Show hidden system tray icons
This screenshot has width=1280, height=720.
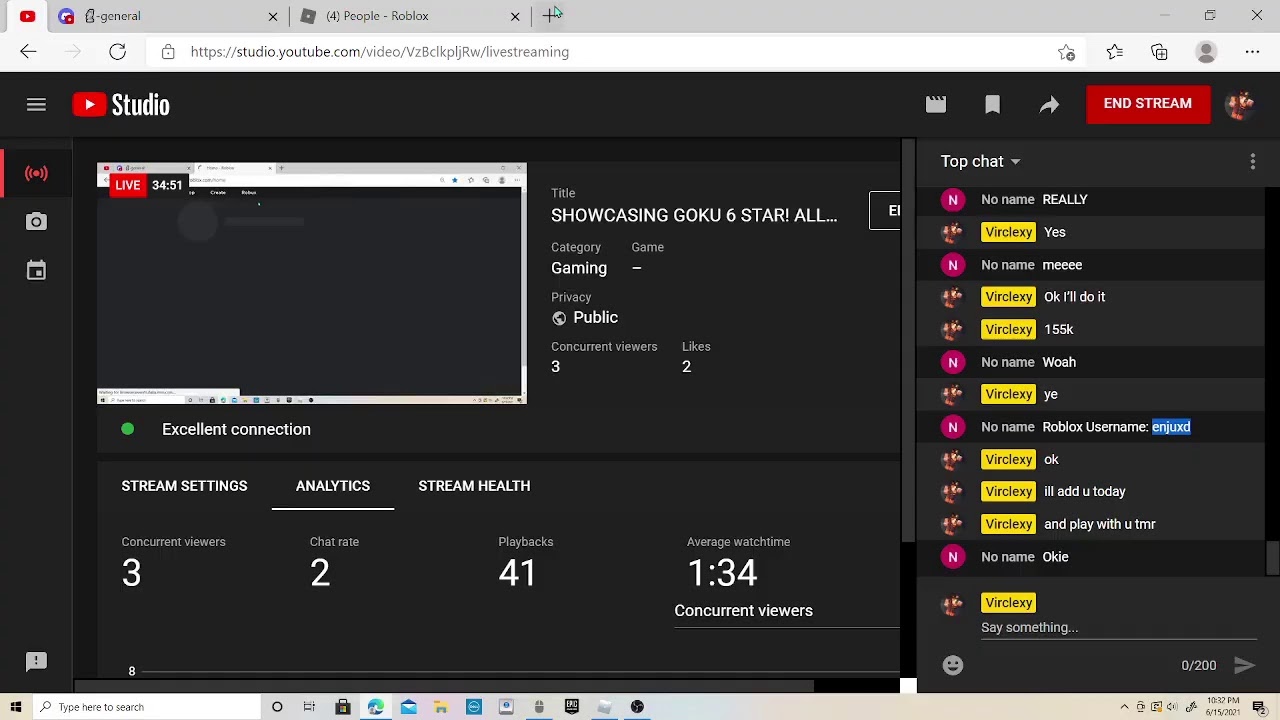[1124, 707]
